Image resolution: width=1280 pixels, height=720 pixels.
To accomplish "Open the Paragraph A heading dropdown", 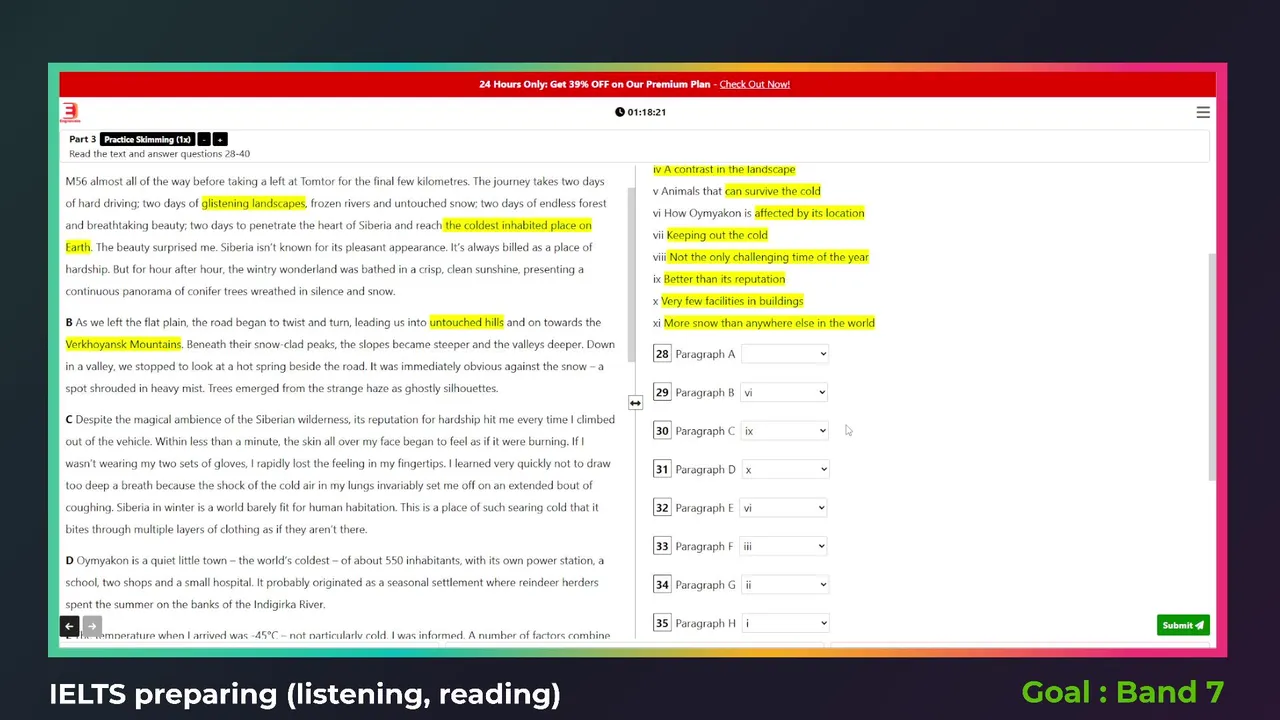I will coord(785,354).
